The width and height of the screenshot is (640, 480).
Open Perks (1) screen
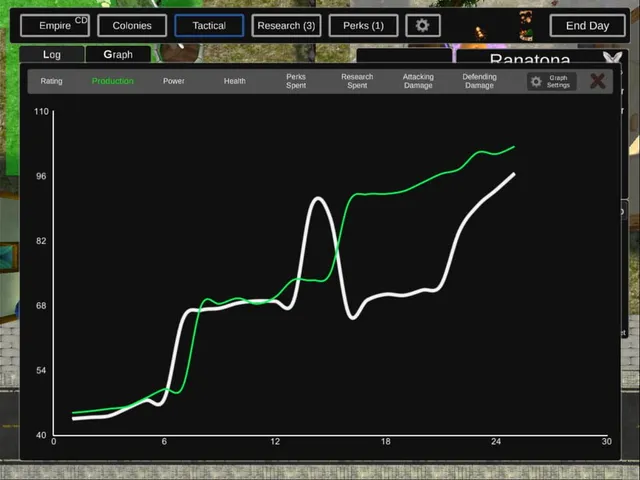pos(363,26)
